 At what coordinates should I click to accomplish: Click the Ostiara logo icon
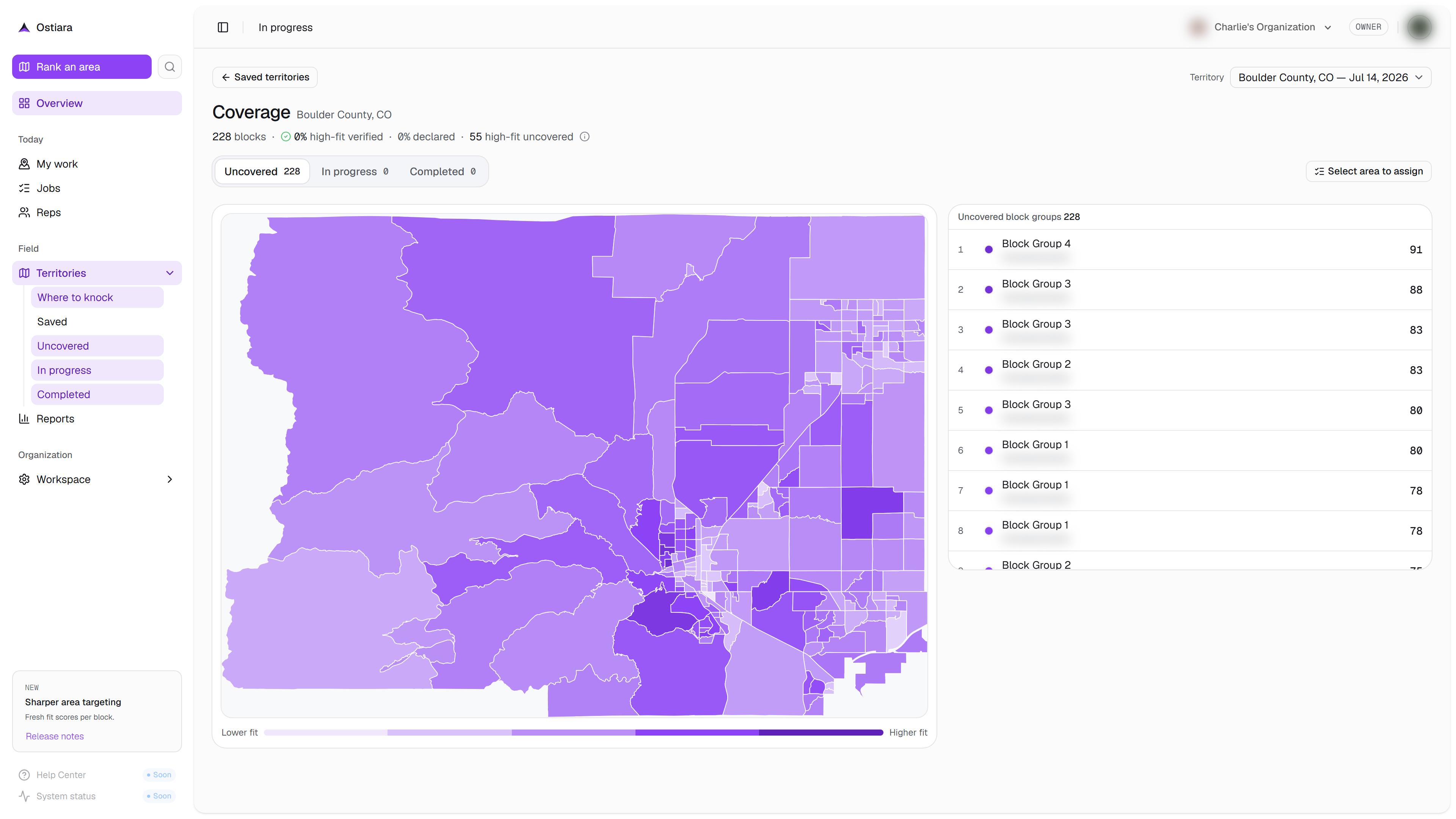pos(24,27)
